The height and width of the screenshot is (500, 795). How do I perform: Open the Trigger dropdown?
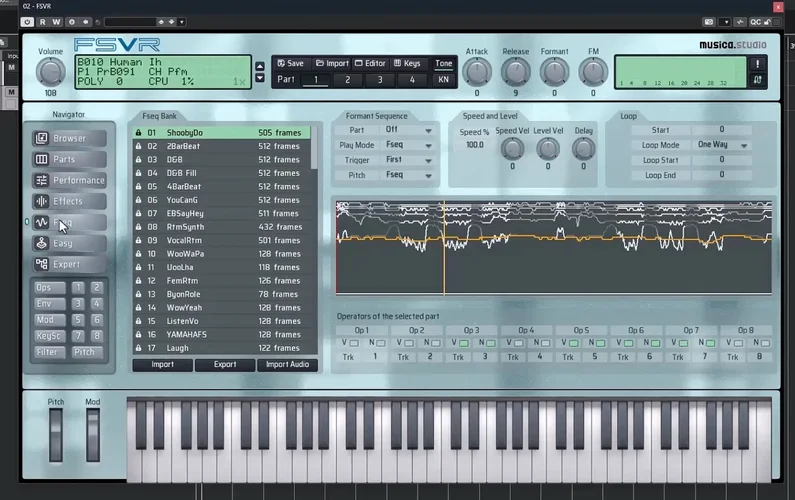pyautogui.click(x=409, y=160)
